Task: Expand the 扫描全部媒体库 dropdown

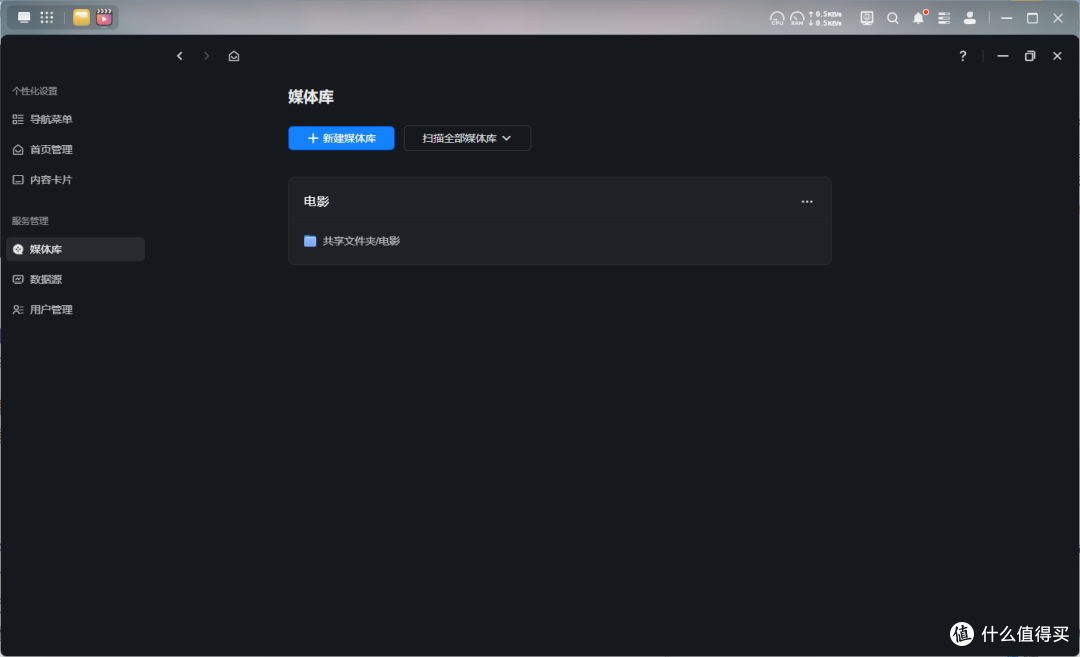Action: (x=467, y=138)
